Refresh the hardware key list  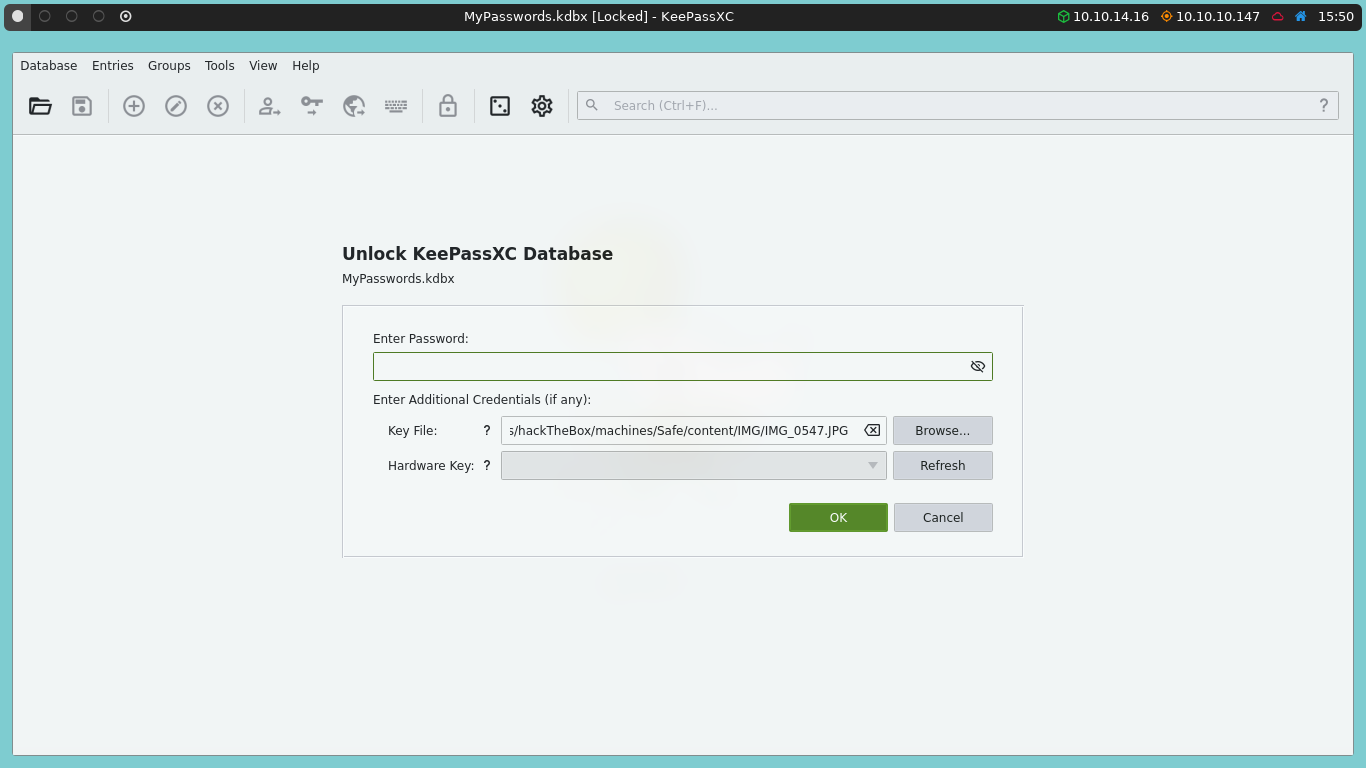point(943,466)
